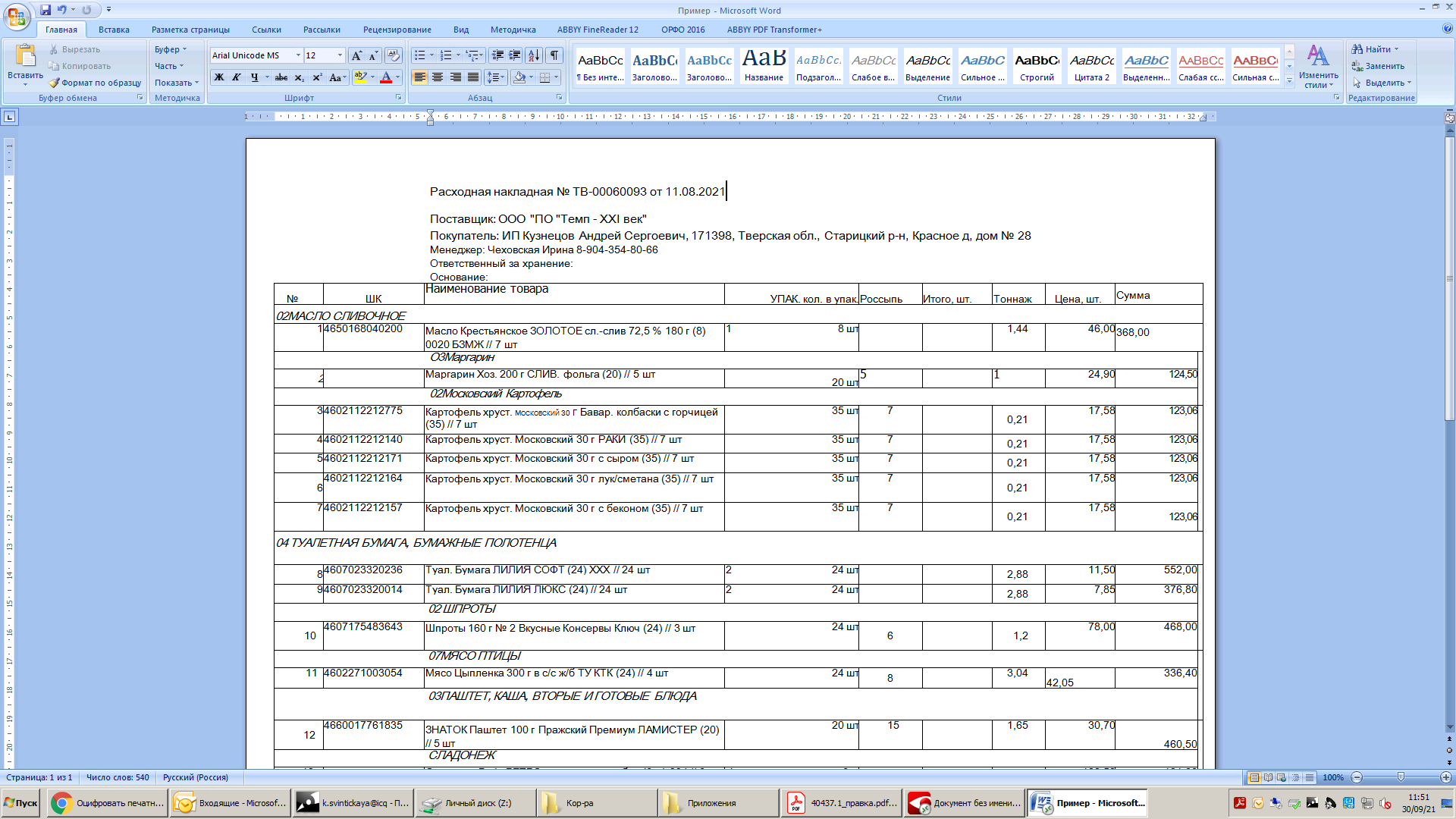This screenshot has width=1456, height=819.
Task: Justify the paragraph text
Action: (x=473, y=77)
